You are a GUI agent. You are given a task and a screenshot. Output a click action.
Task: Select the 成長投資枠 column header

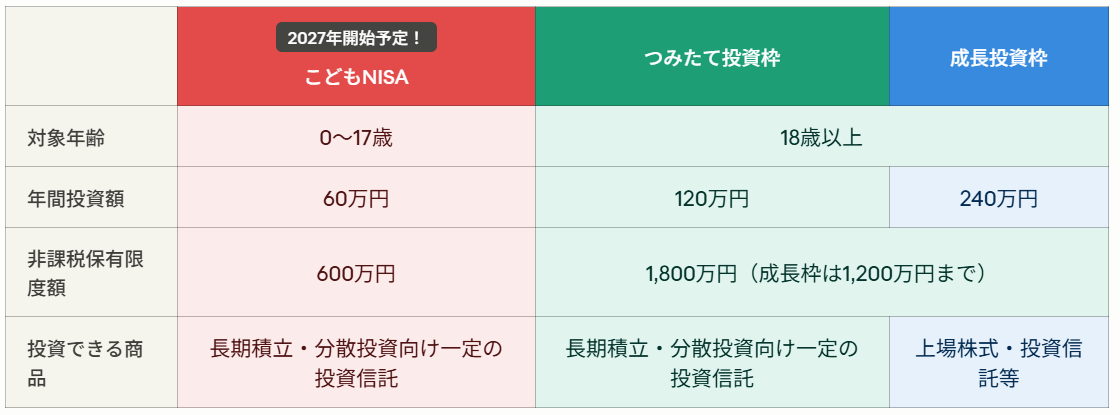coord(998,57)
